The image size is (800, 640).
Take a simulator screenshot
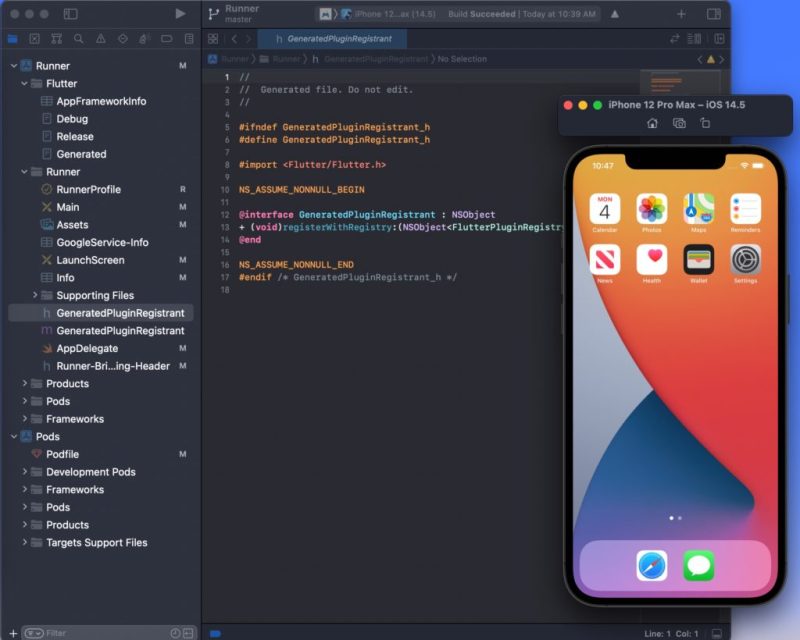click(x=679, y=123)
